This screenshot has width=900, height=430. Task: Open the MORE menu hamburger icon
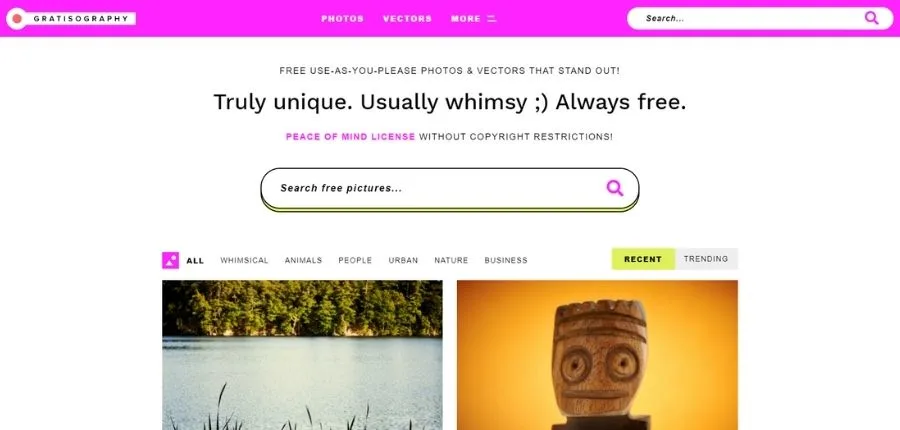[x=491, y=19]
